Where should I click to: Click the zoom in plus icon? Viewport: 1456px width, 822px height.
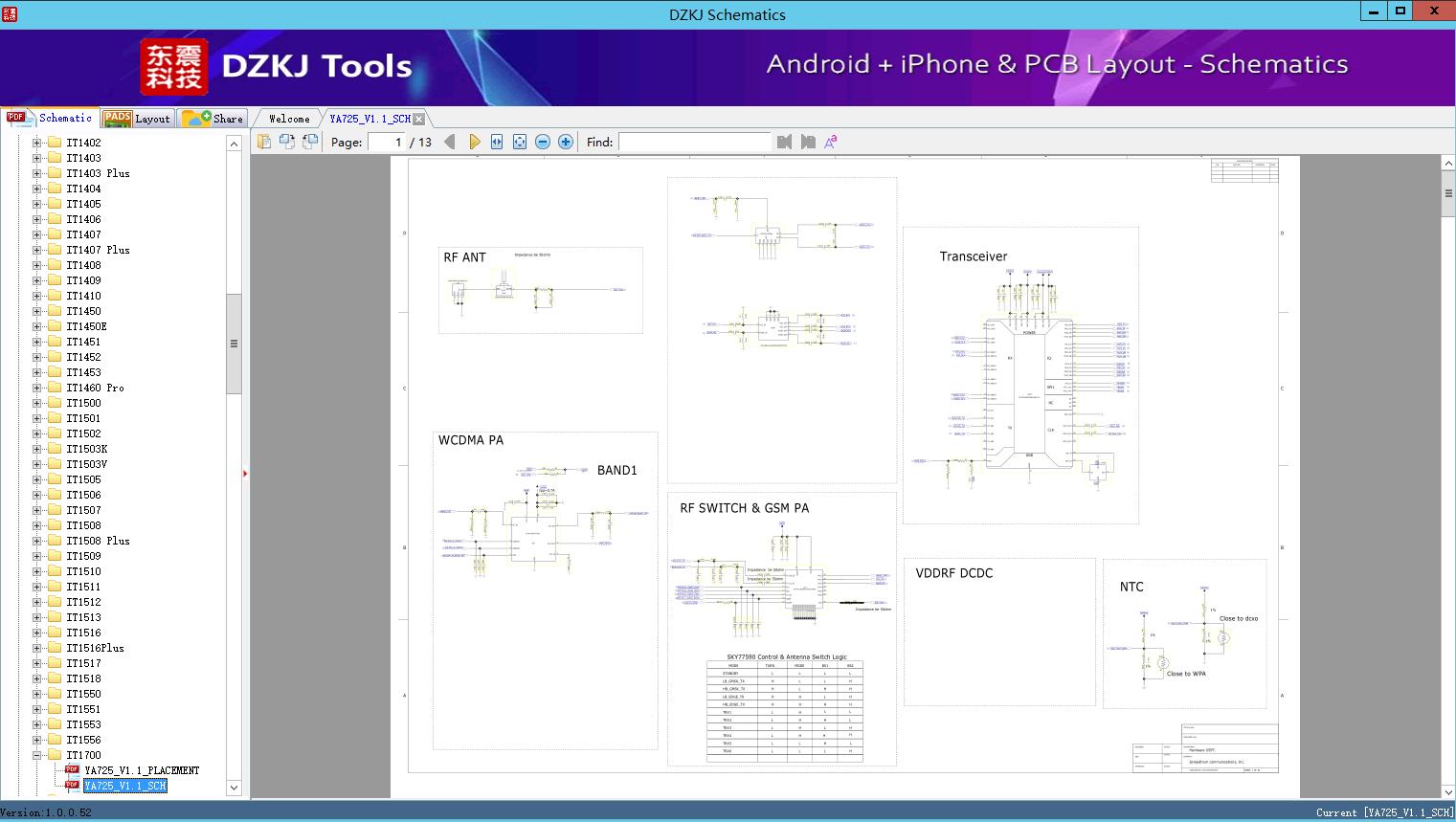tap(566, 142)
